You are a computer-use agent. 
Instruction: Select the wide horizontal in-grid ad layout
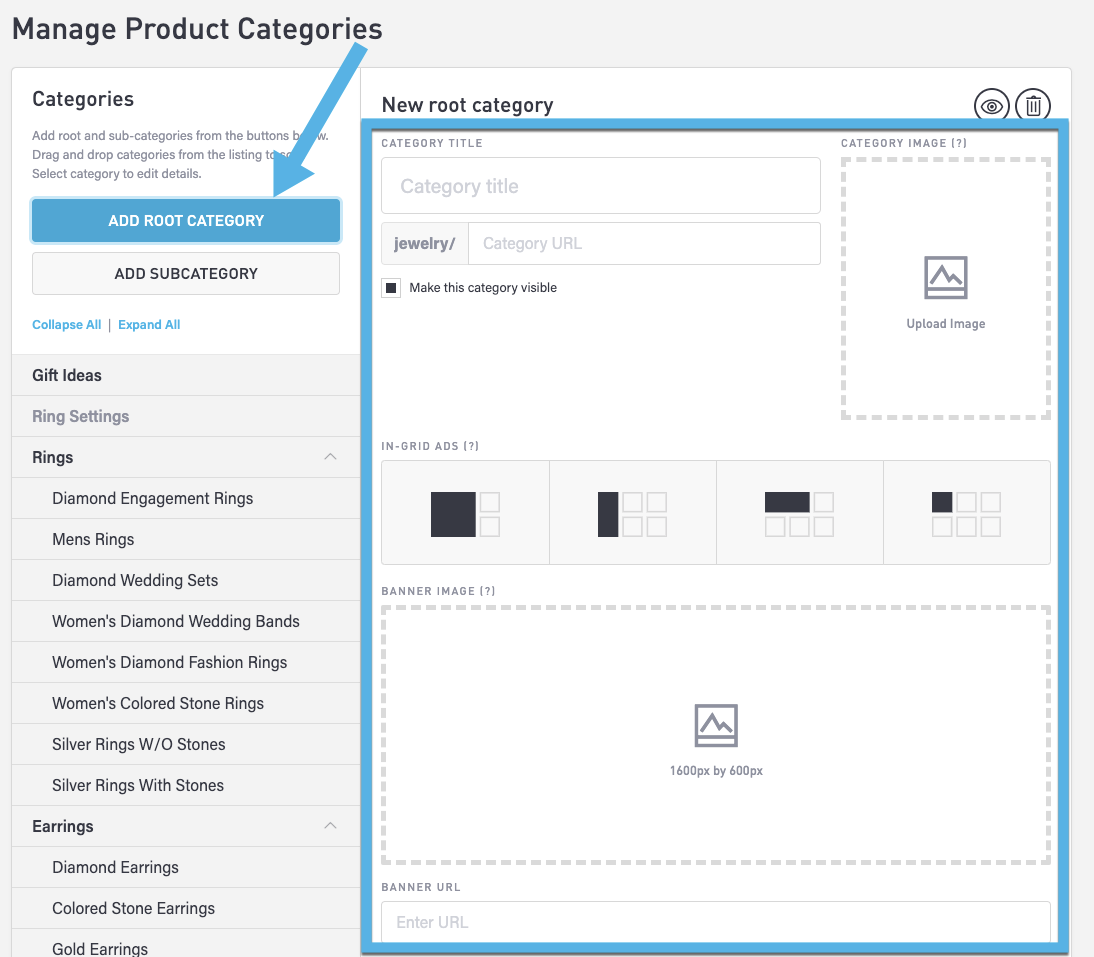799,513
